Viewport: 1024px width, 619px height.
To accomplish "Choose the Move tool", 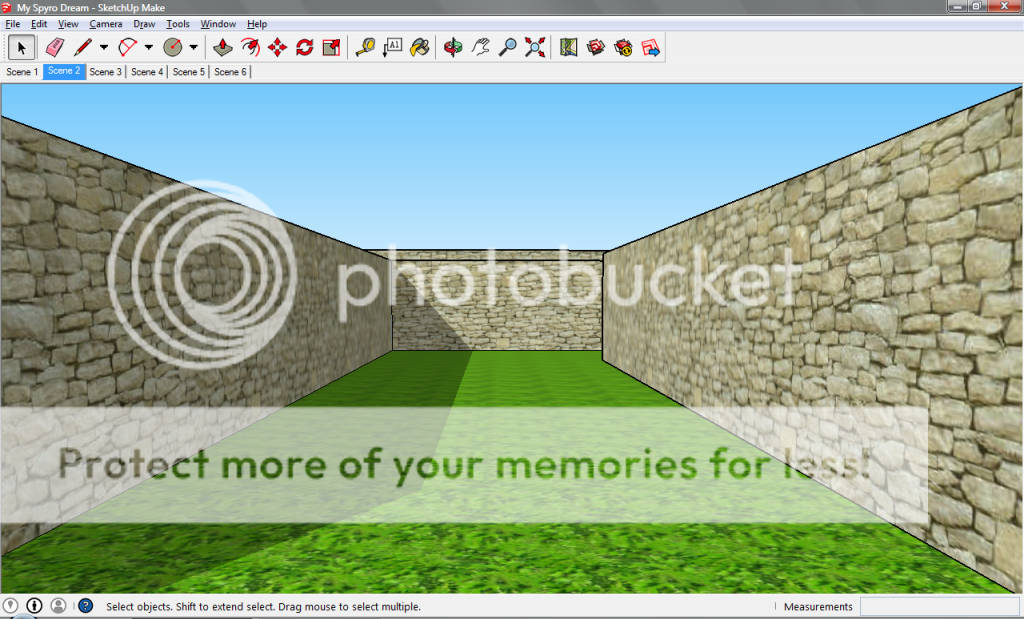I will pyautogui.click(x=278, y=47).
